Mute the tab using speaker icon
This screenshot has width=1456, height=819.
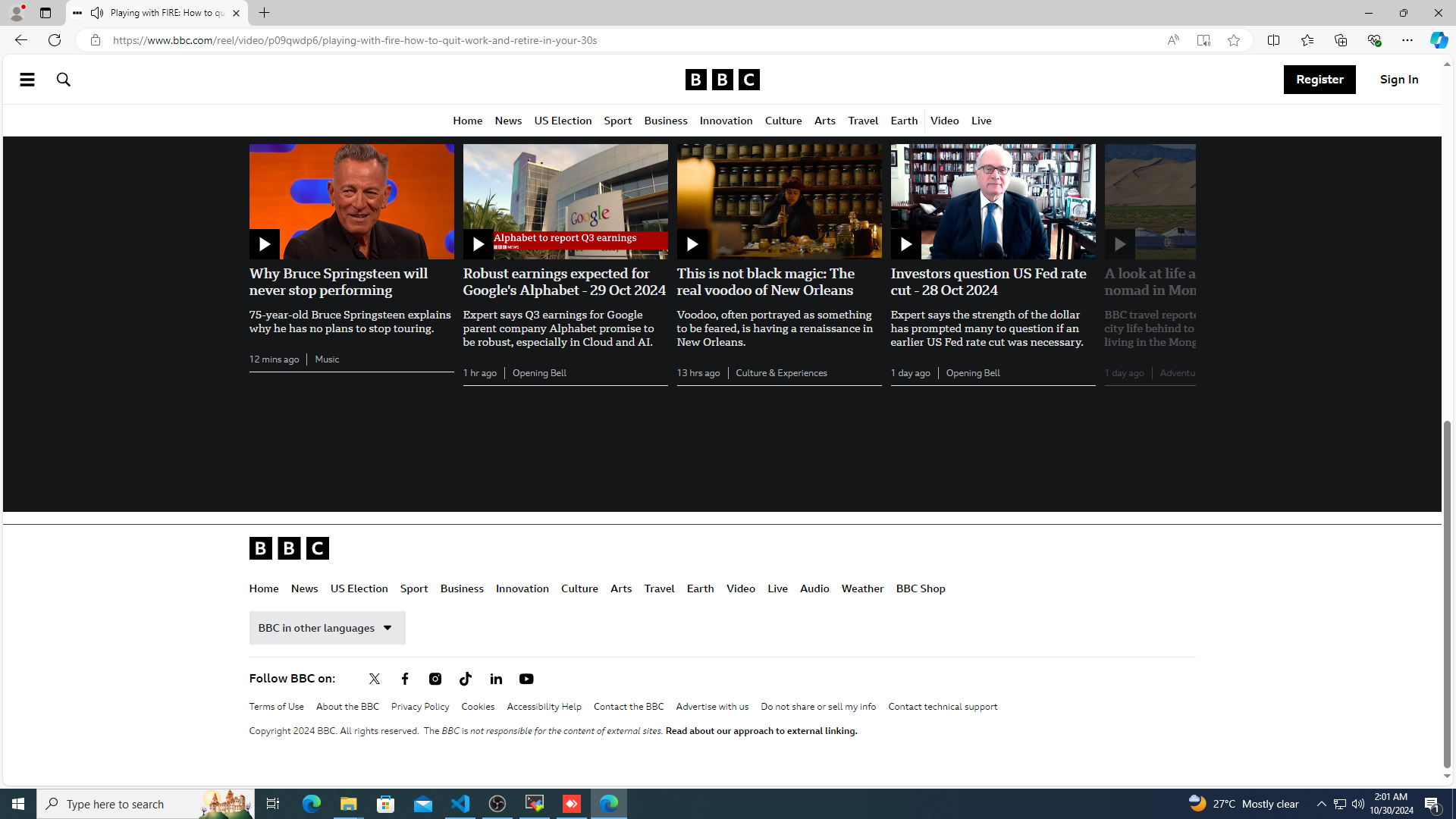97,13
